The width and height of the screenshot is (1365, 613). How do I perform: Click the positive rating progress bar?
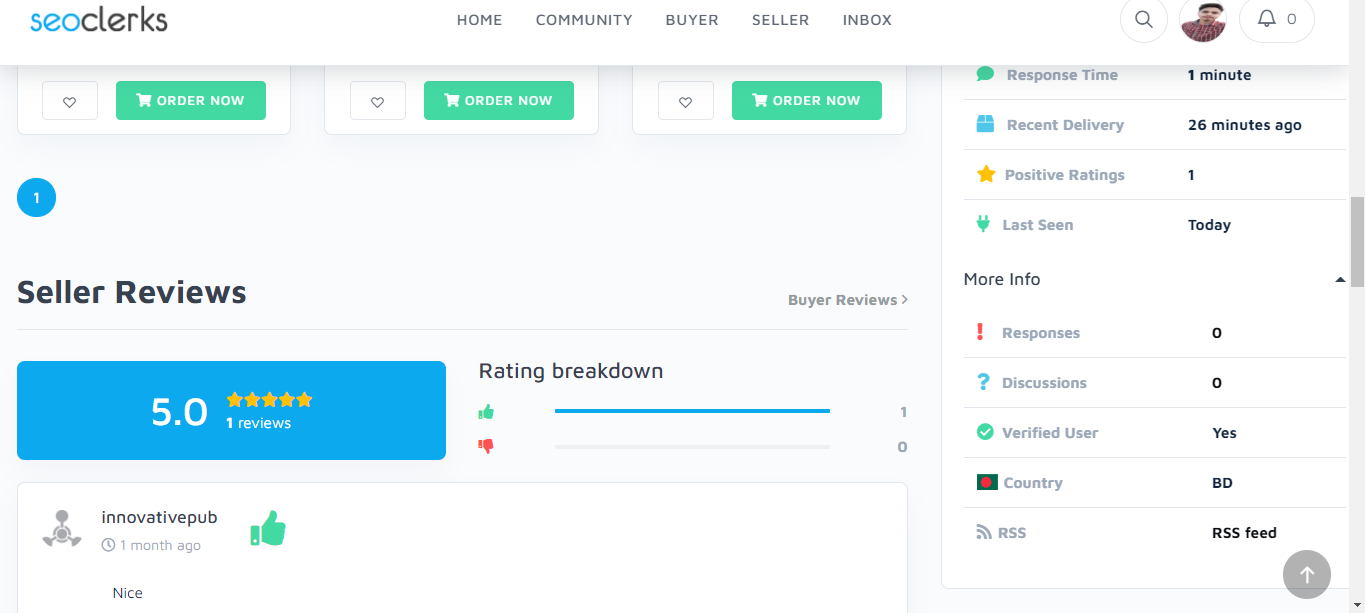692,411
